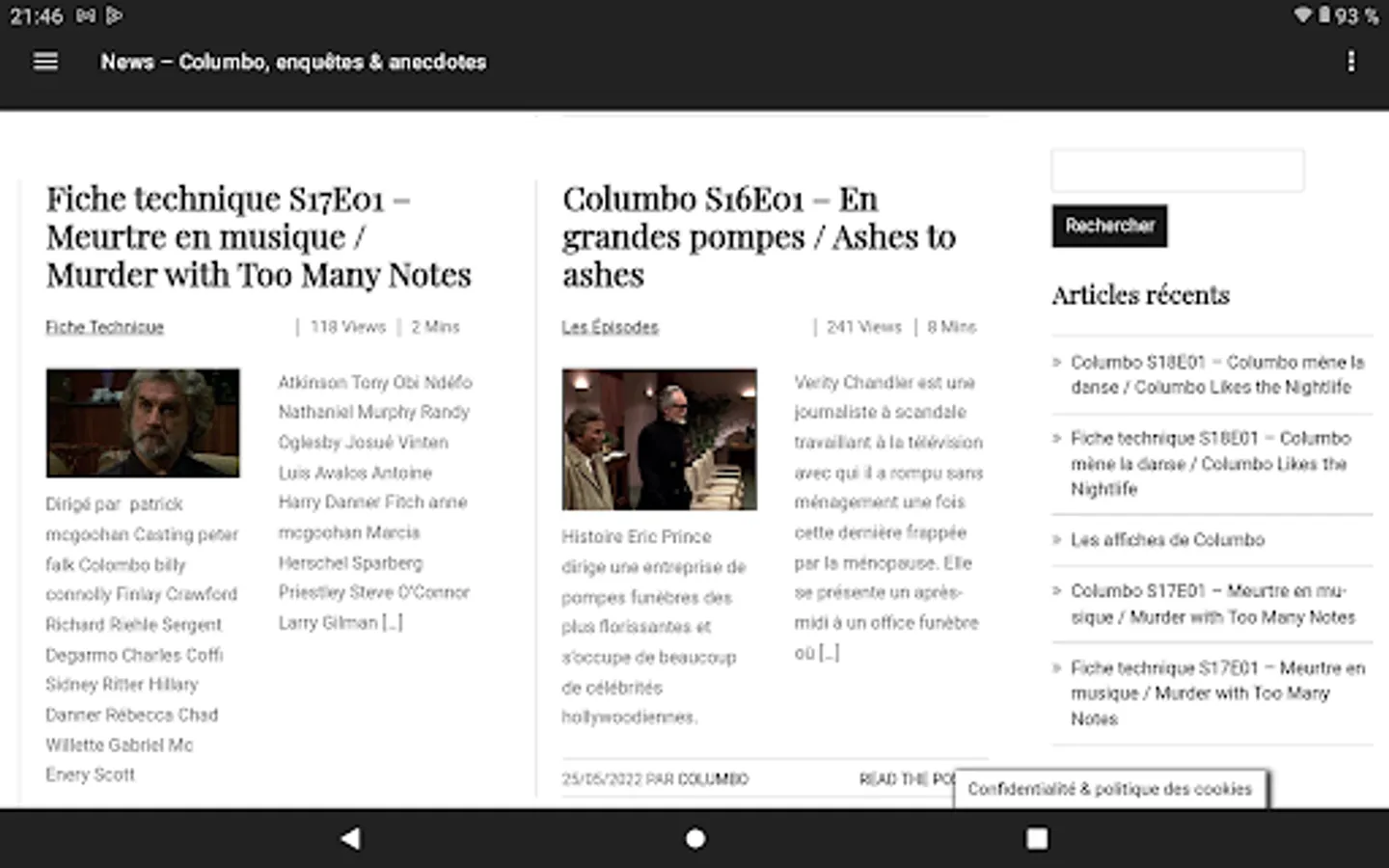The height and width of the screenshot is (868, 1389).
Task: Tap the Android home button
Action: pyautogui.click(x=694, y=838)
